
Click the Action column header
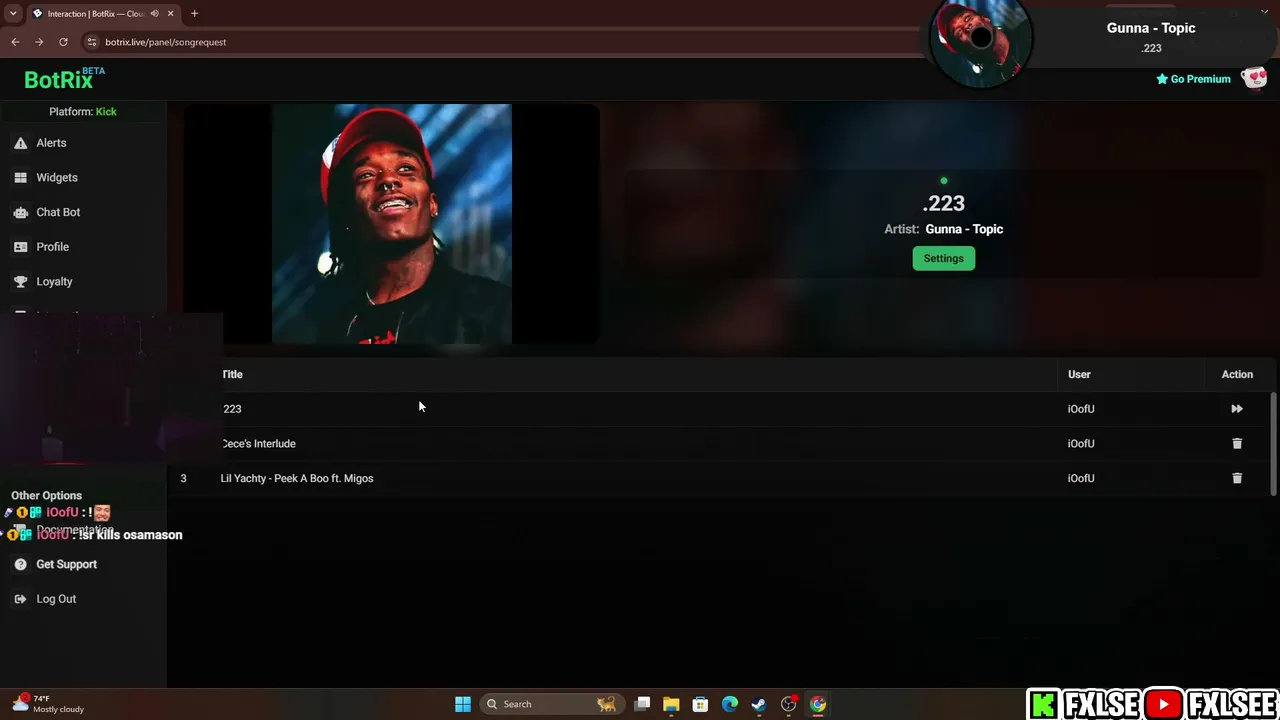(1237, 374)
